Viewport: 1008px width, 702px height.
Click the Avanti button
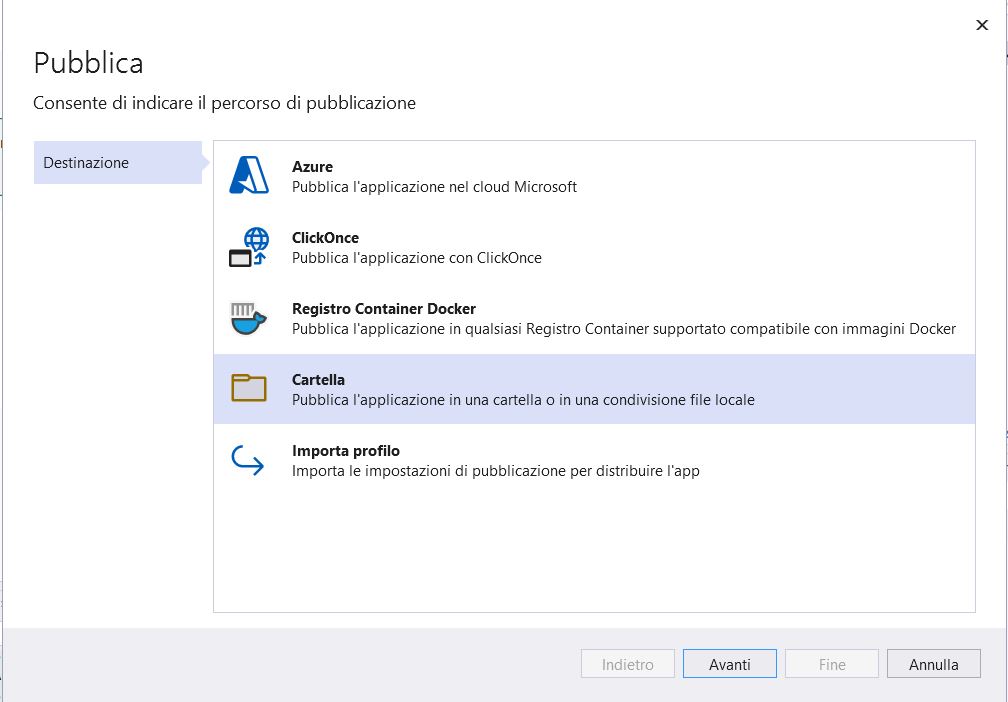pos(730,664)
